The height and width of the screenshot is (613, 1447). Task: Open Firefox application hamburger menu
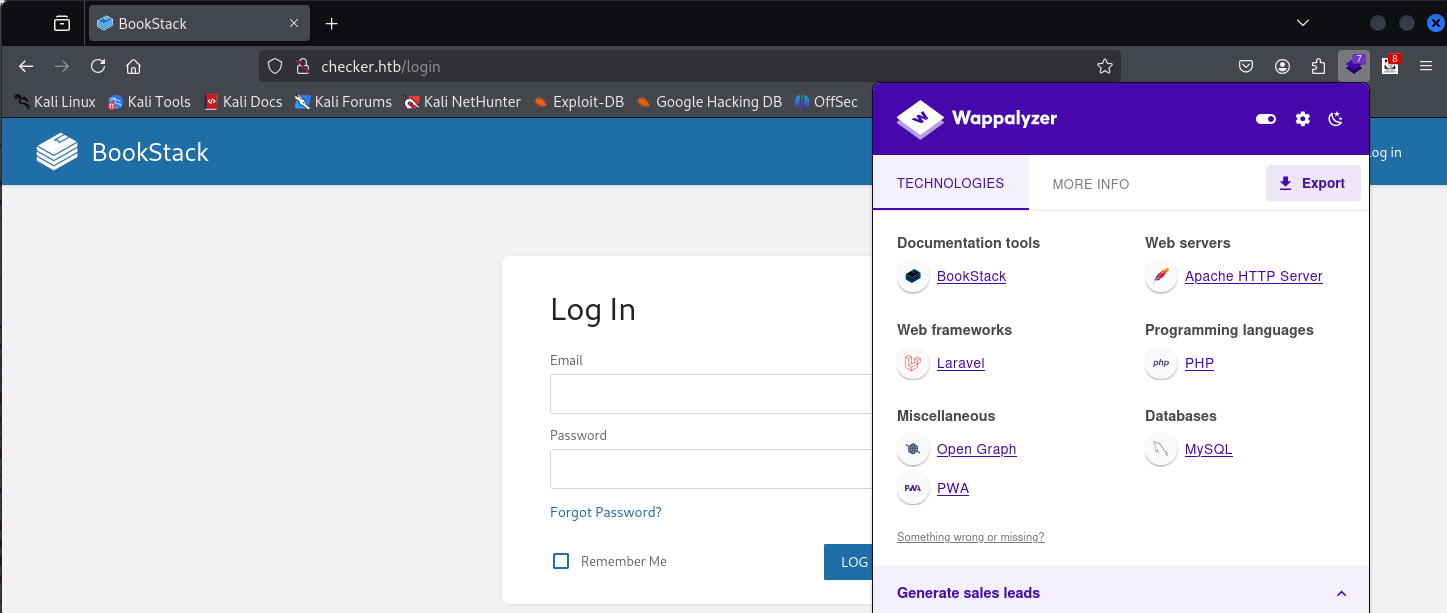coord(1426,66)
